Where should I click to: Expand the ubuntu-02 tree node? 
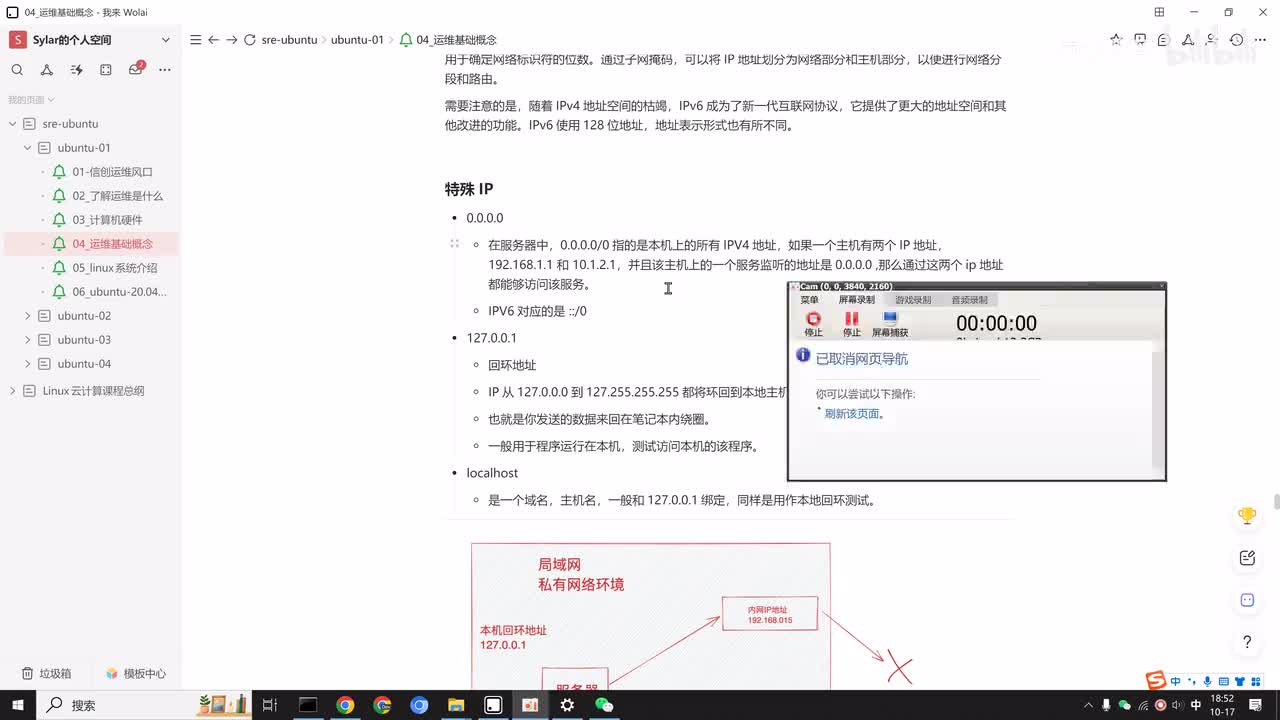pyautogui.click(x=28, y=316)
